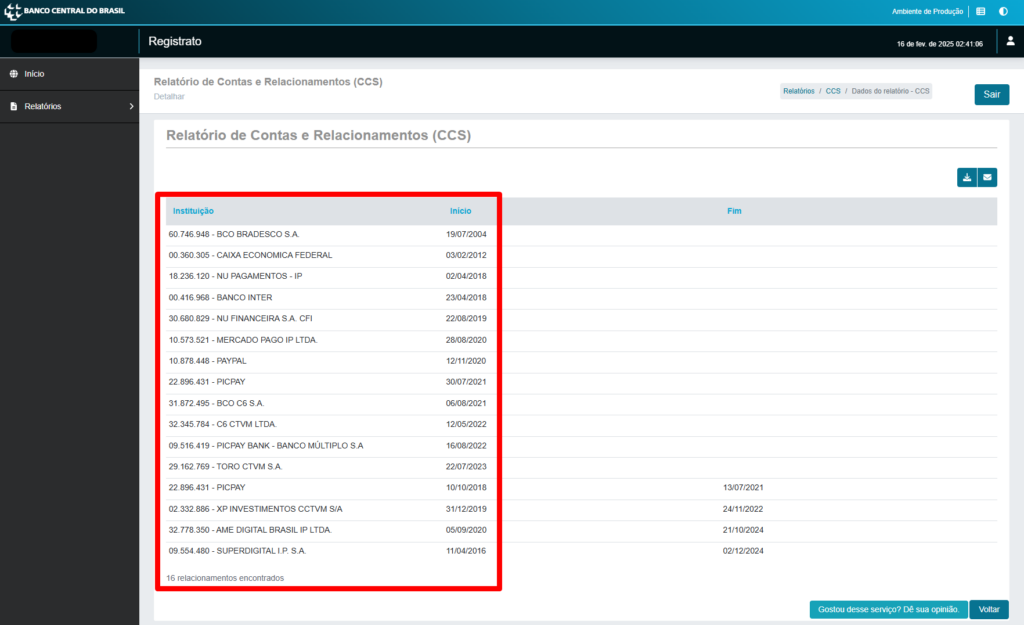
Task: Sort by the Início column header
Action: click(460, 211)
